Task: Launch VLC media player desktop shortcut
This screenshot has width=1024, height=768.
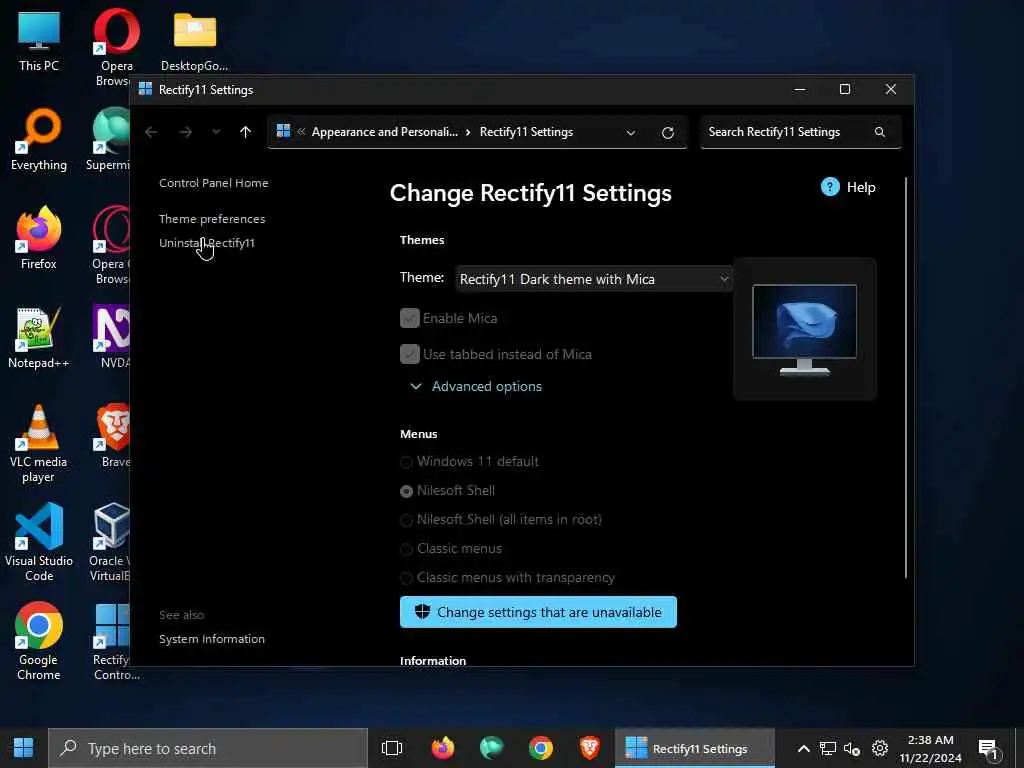Action: 39,444
